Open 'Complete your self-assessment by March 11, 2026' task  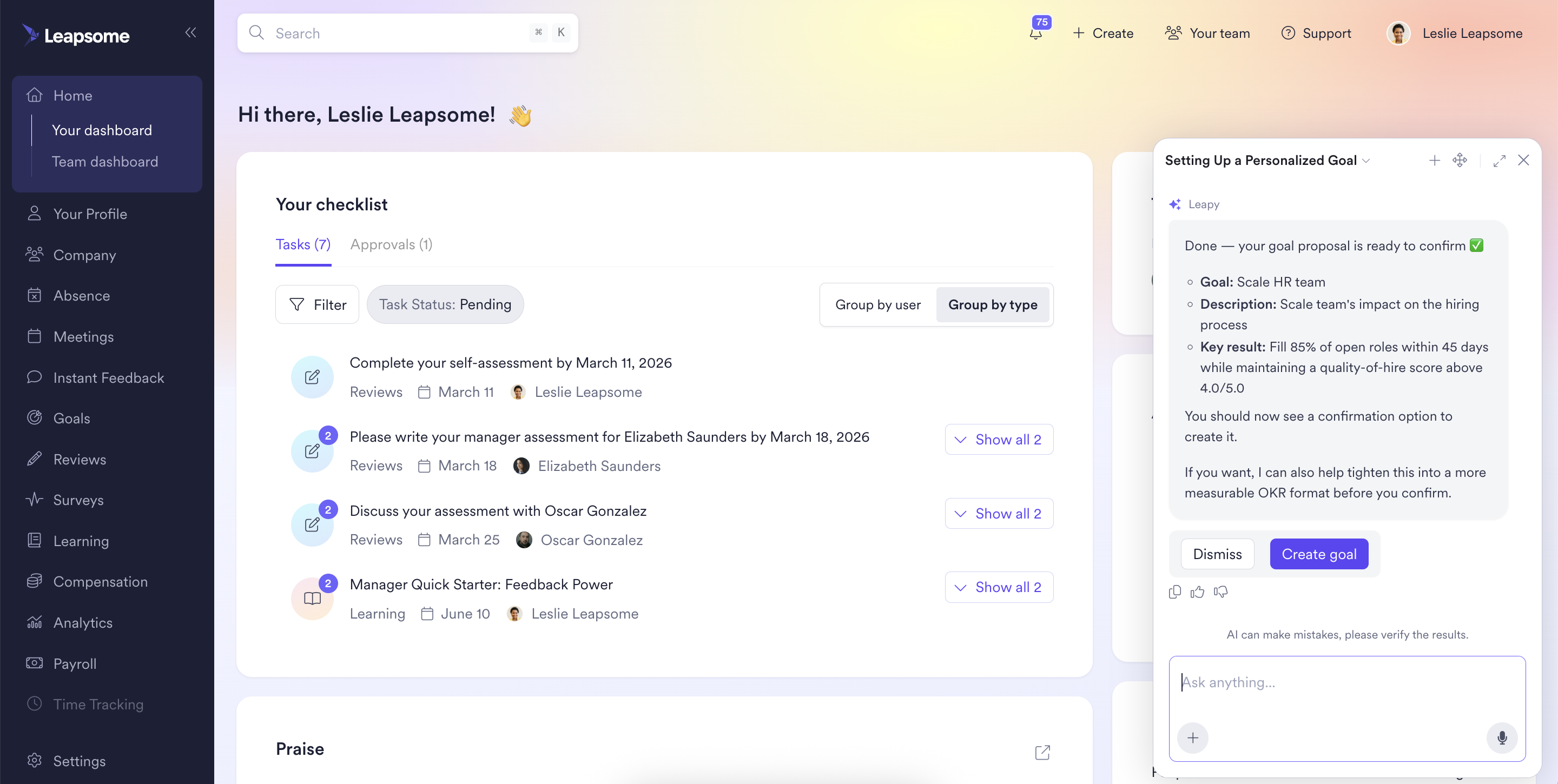click(511, 363)
